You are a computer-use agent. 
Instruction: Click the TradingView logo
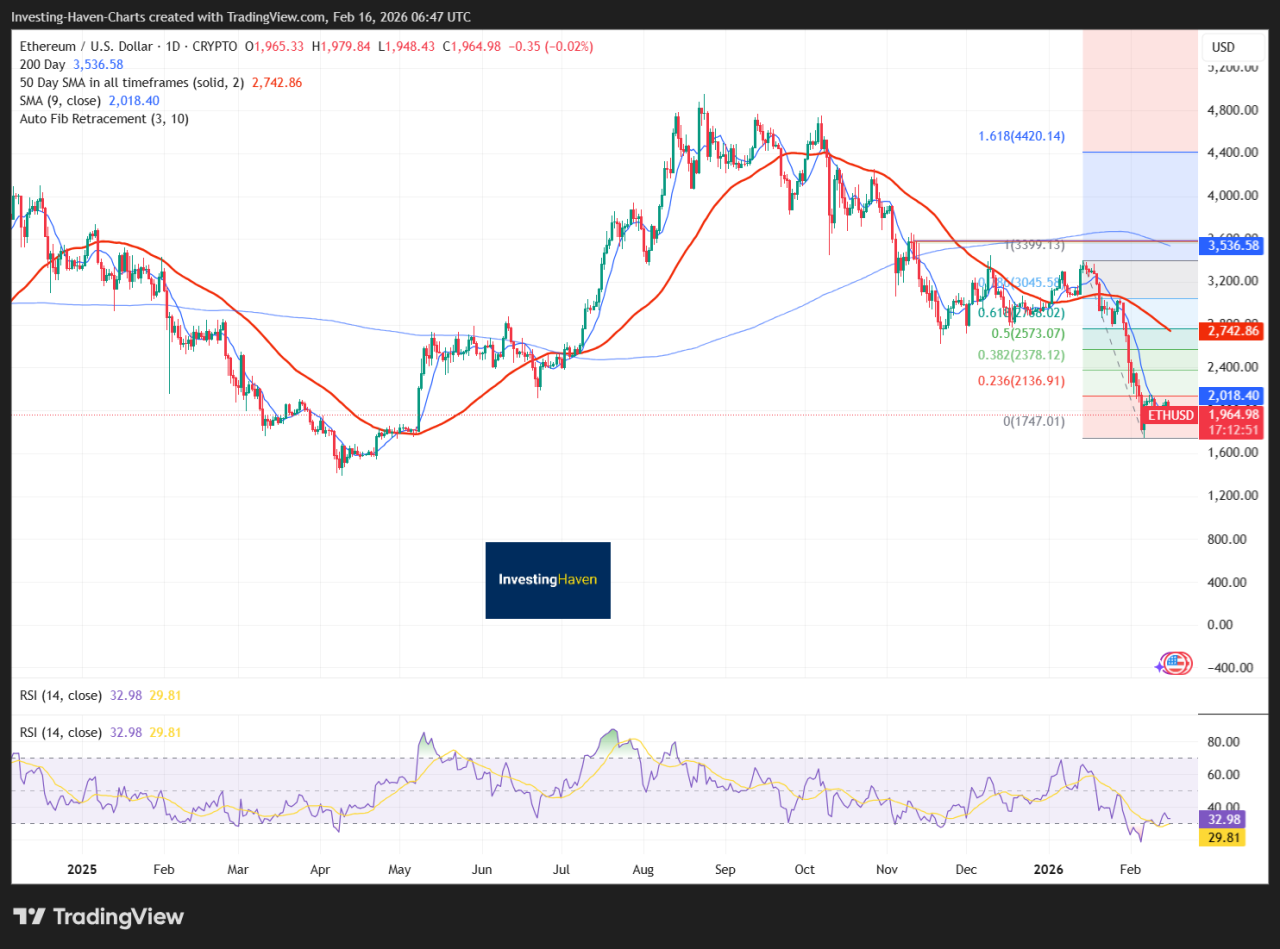tap(97, 916)
